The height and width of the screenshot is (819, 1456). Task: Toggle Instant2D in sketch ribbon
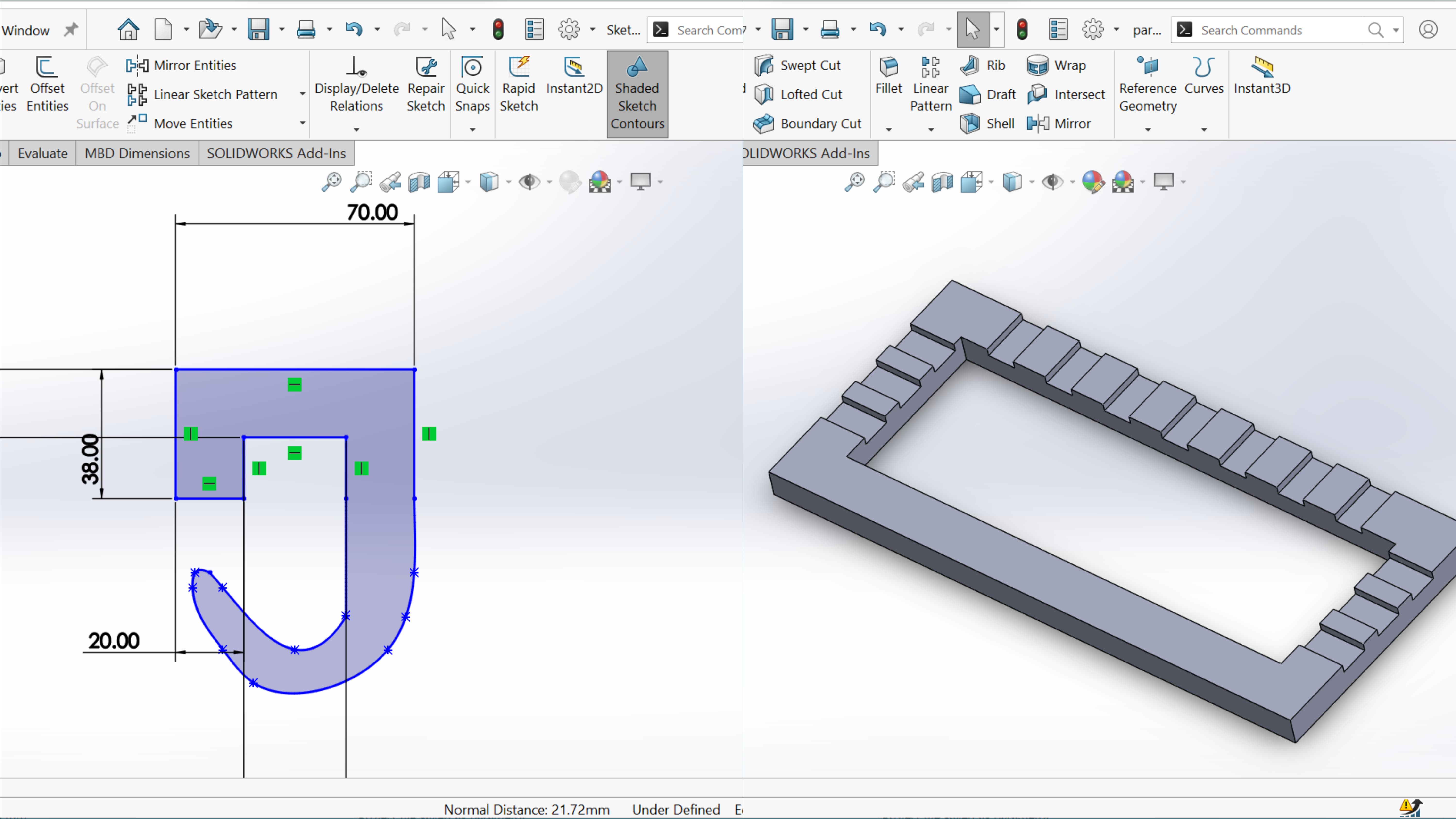574,76
